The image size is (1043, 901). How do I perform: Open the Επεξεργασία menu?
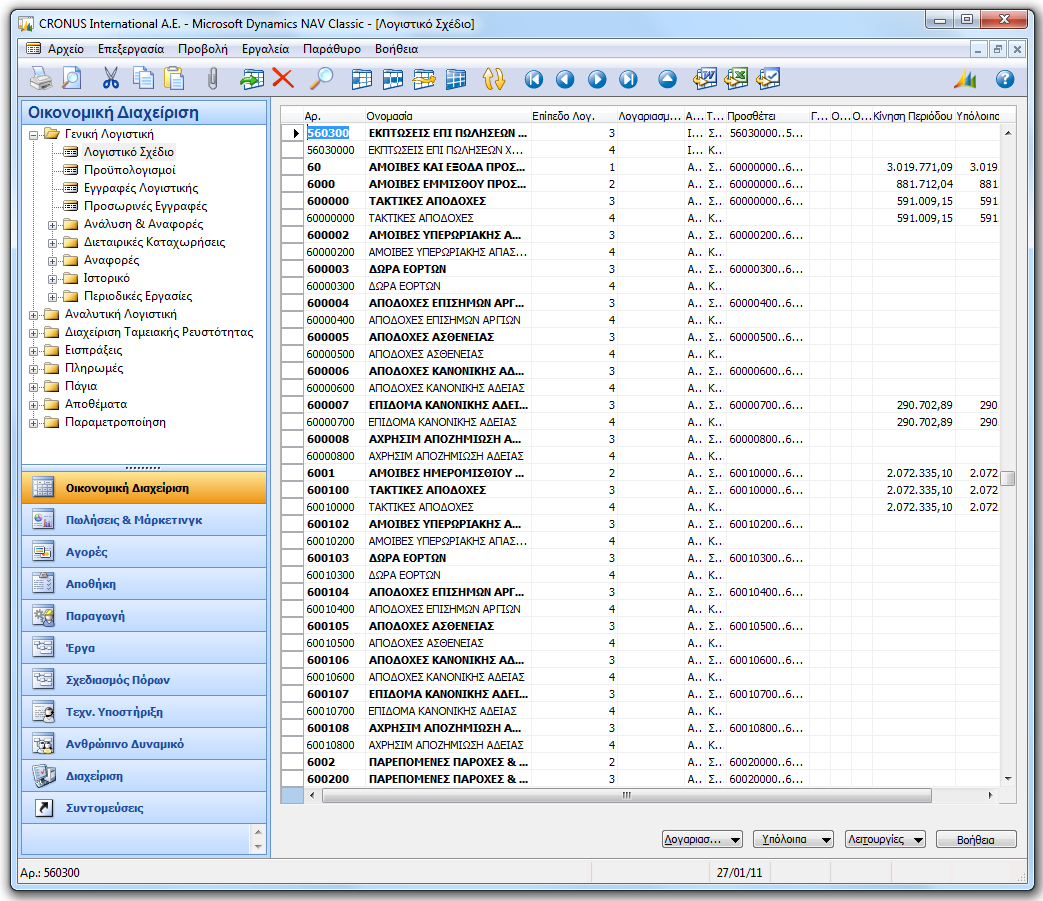point(131,49)
